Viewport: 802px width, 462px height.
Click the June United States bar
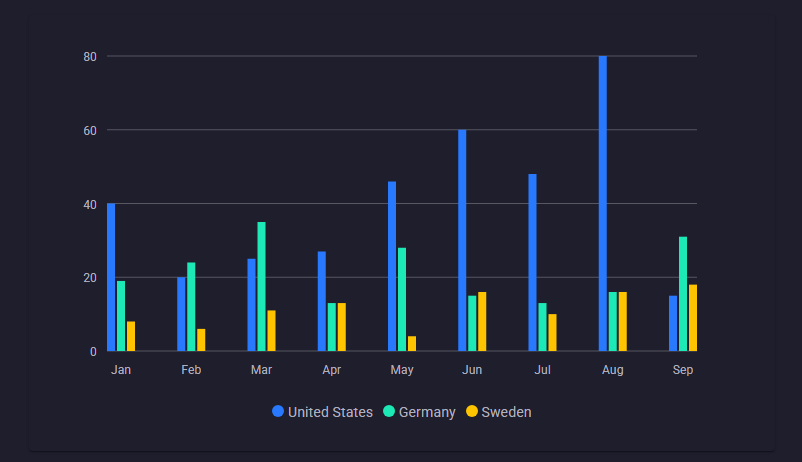tap(462, 240)
